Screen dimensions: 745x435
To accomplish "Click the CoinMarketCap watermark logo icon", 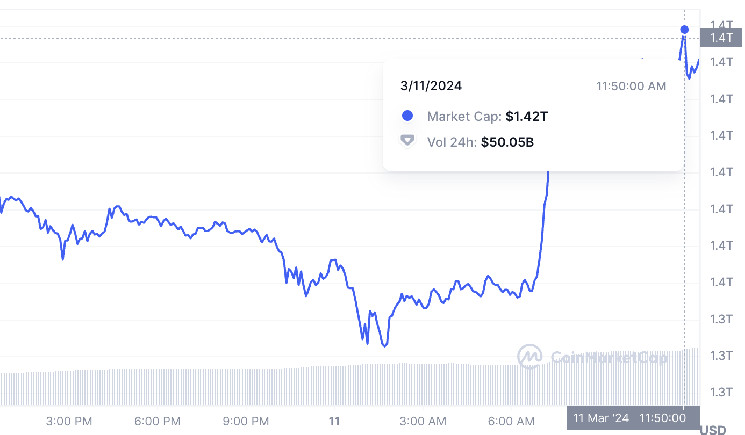I will point(529,356).
